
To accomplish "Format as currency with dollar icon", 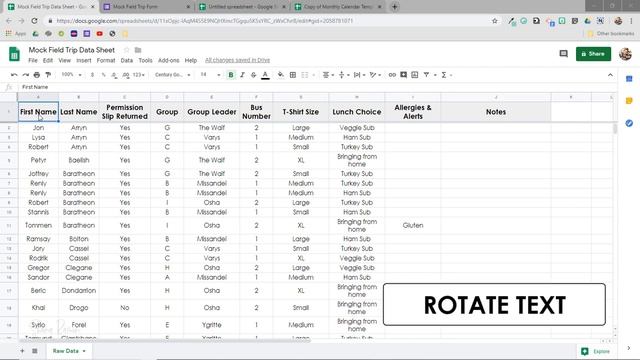I will 92,75.
